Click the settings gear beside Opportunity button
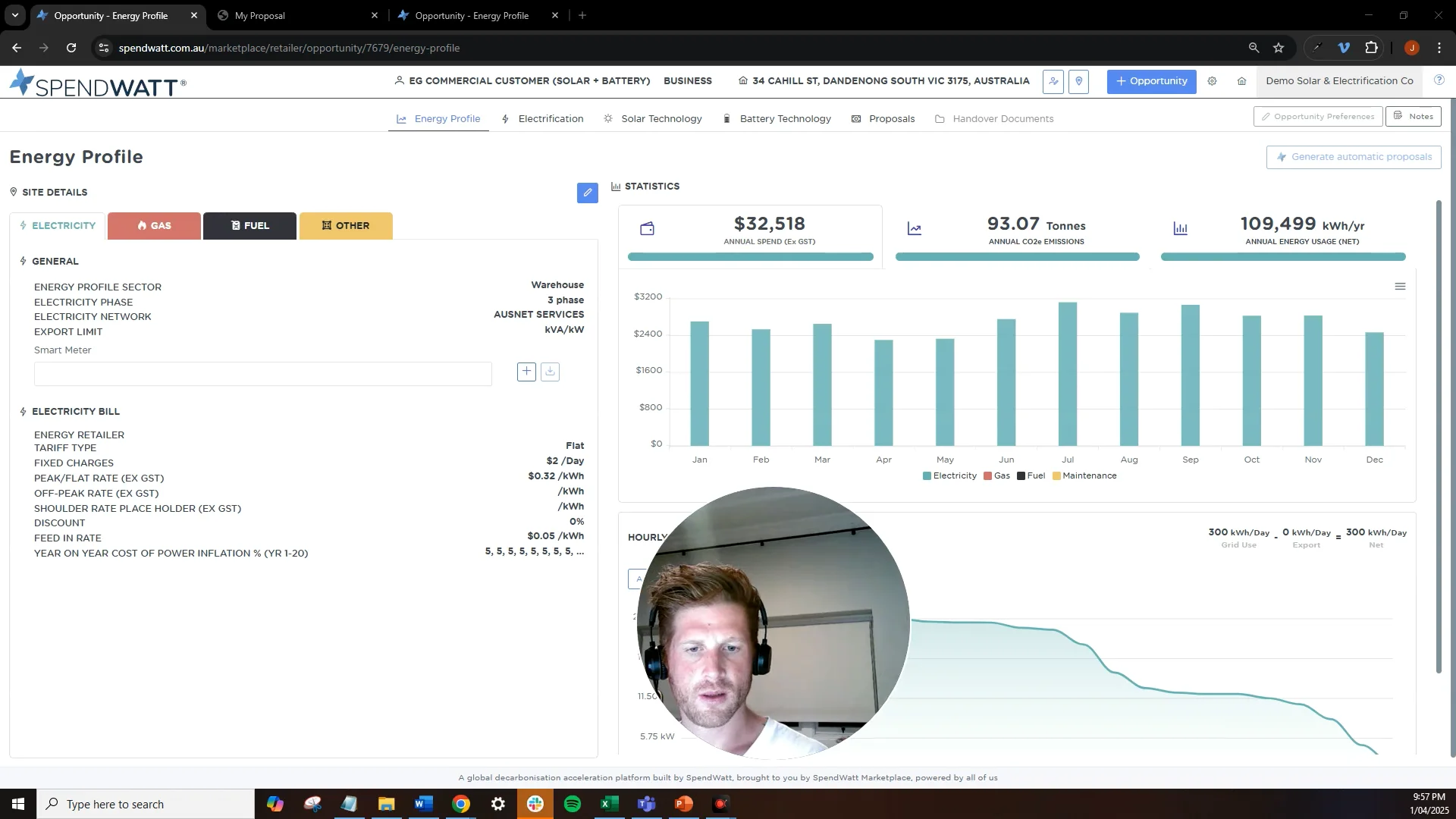Viewport: 1456px width, 819px height. 1212,81
